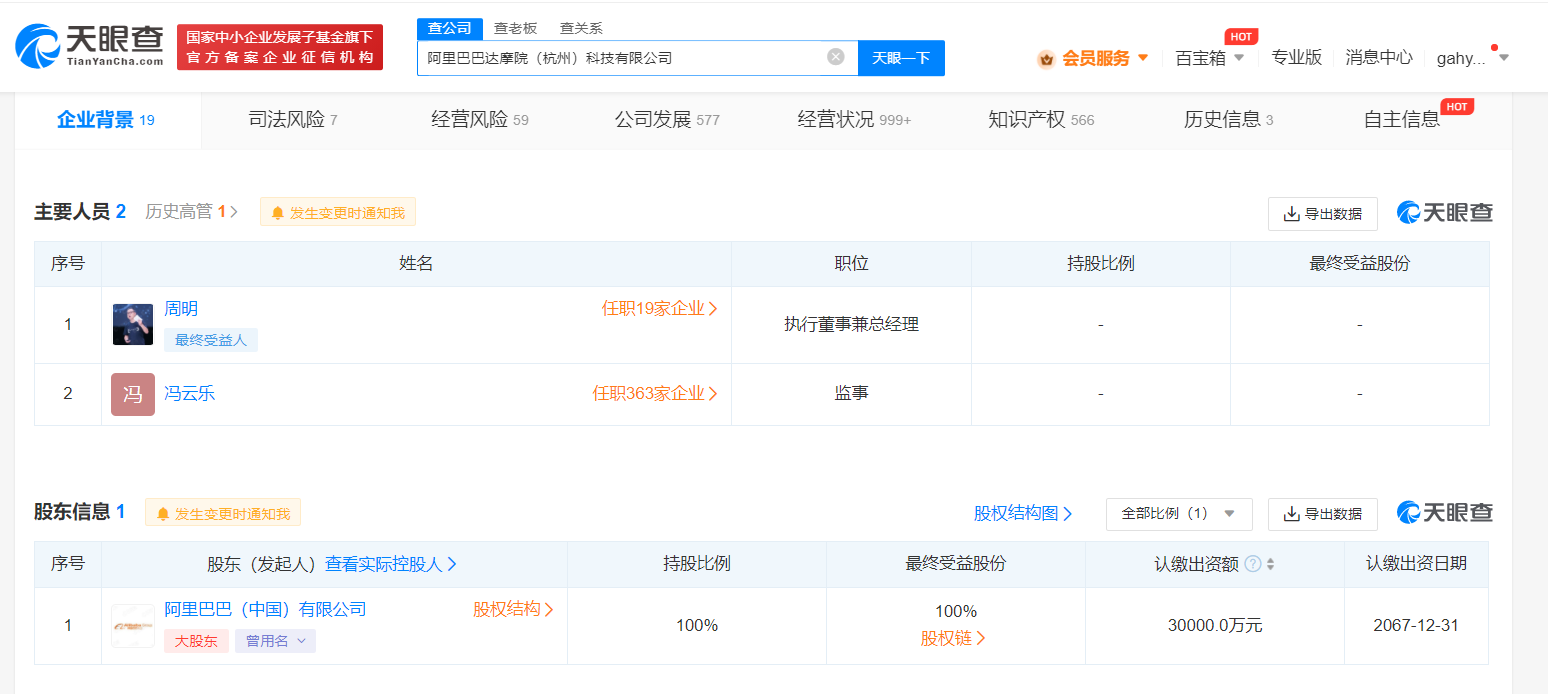The image size is (1548, 694).
Task: Open 阿里巴巴（中国）有限公司 link
Action: pyautogui.click(x=265, y=609)
